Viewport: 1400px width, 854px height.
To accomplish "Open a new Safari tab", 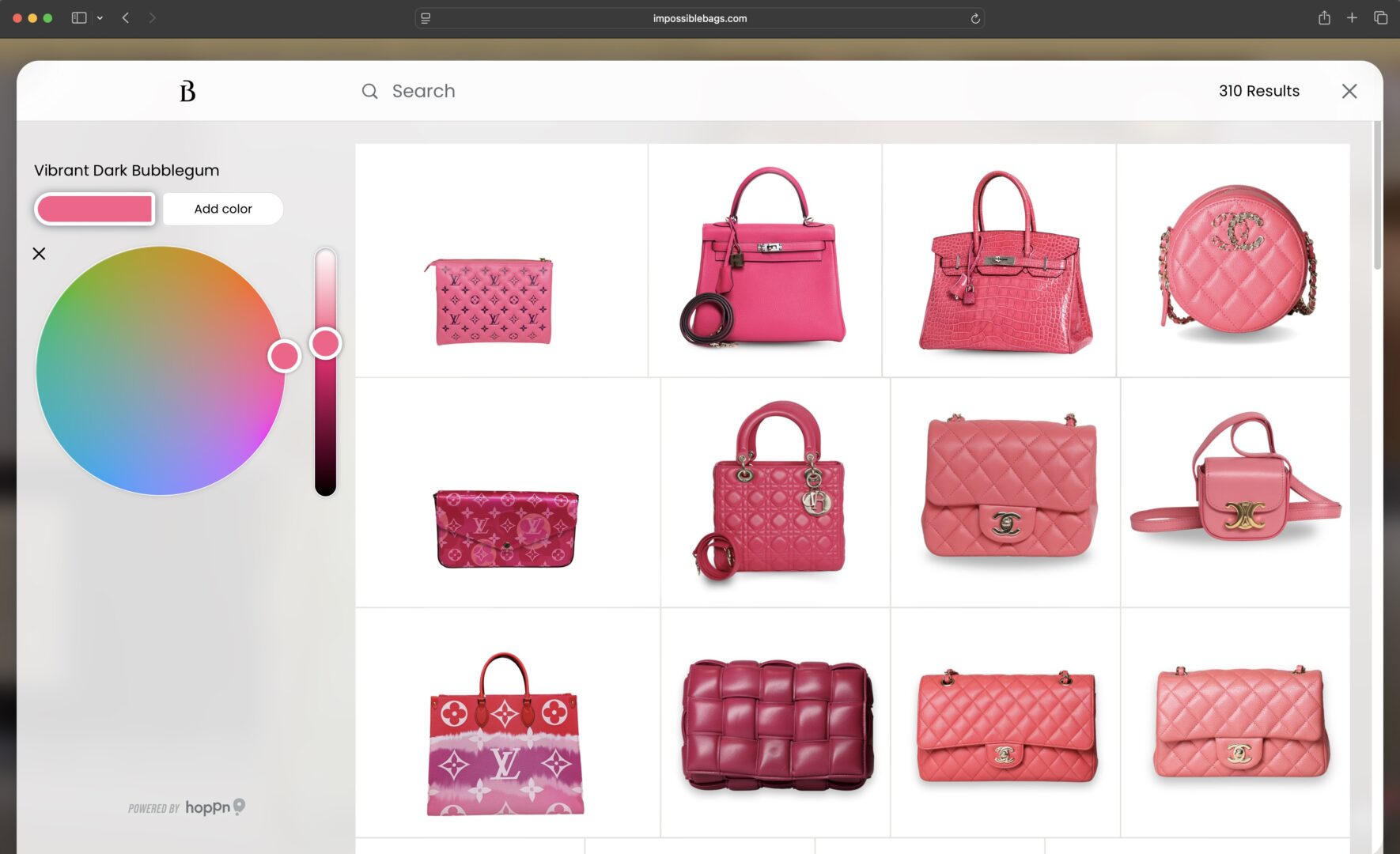I will (1352, 17).
